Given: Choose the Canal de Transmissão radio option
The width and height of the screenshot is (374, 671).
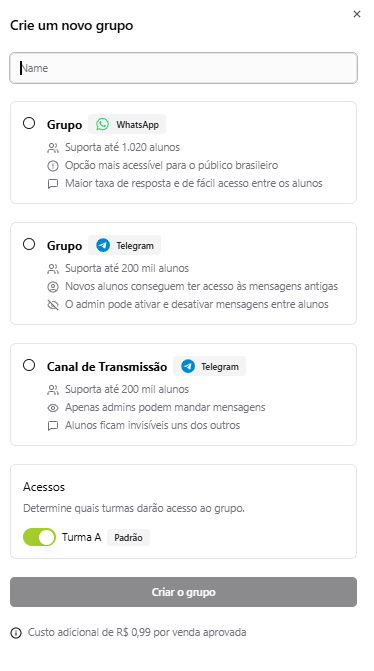Looking at the screenshot, I should [x=29, y=365].
